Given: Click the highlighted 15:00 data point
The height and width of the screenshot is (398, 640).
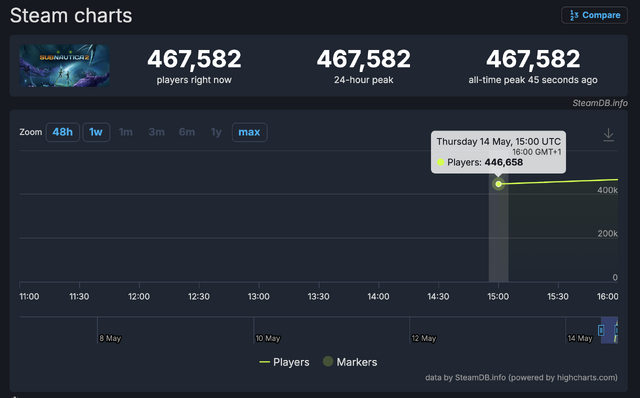Looking at the screenshot, I should click(498, 184).
